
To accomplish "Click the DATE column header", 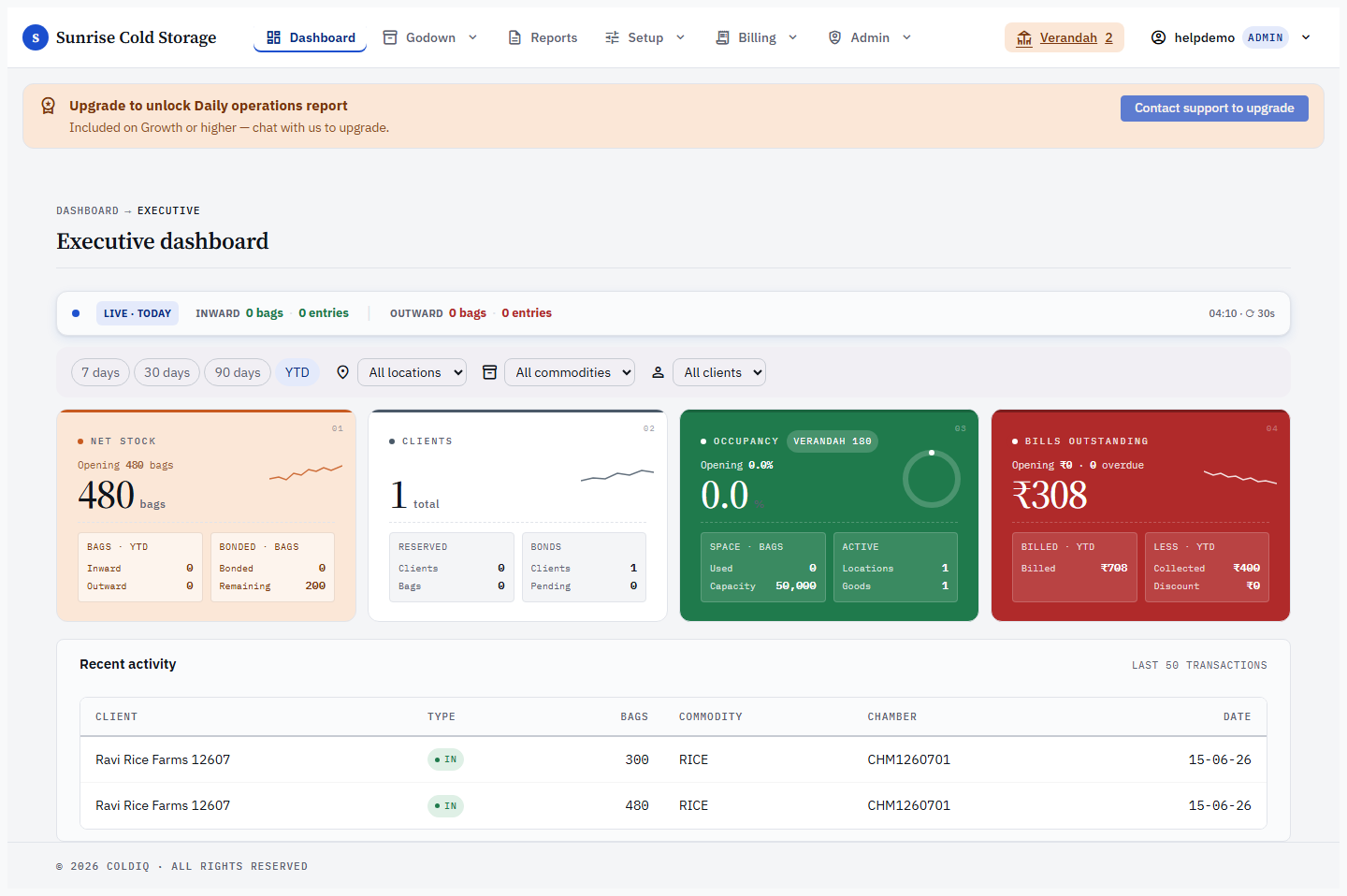I will tap(1237, 716).
